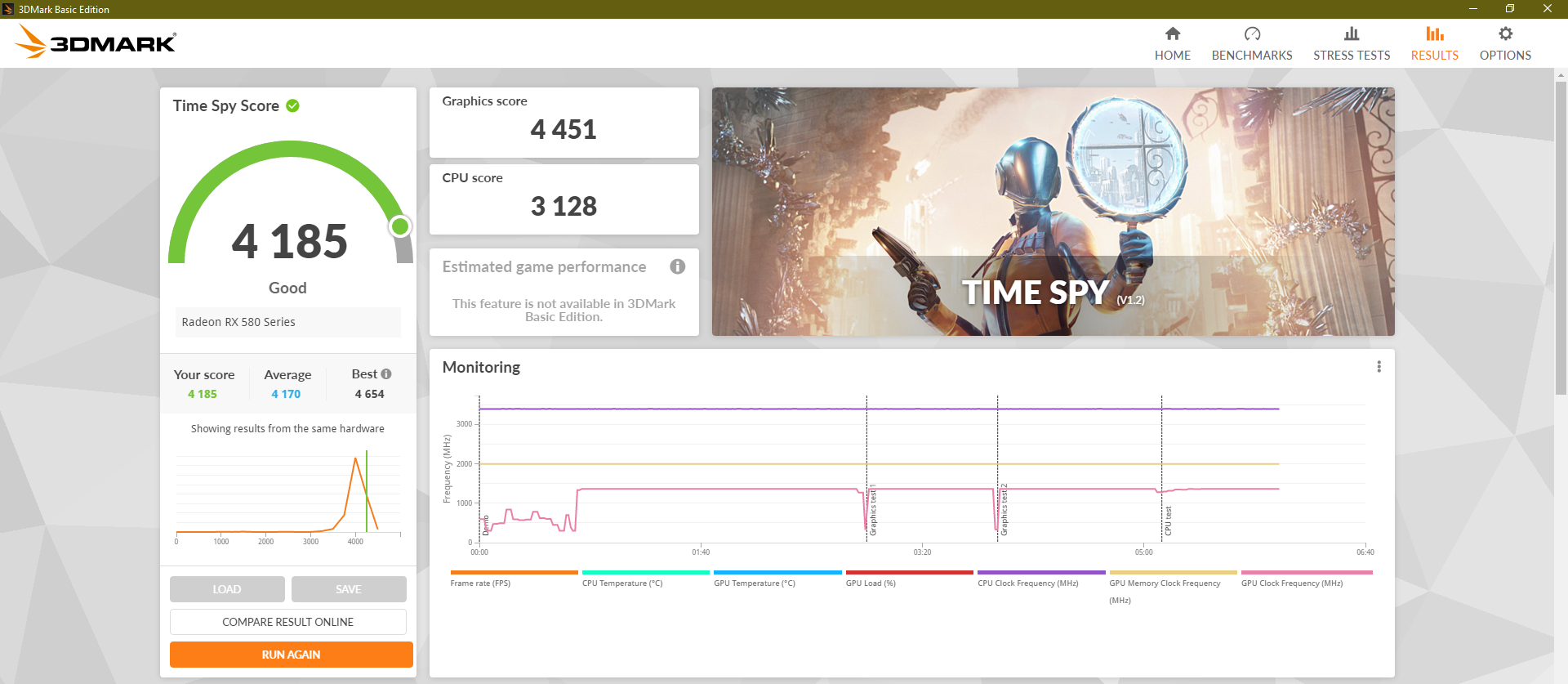This screenshot has width=1568, height=684.
Task: Click the Load button
Action: coord(227,589)
